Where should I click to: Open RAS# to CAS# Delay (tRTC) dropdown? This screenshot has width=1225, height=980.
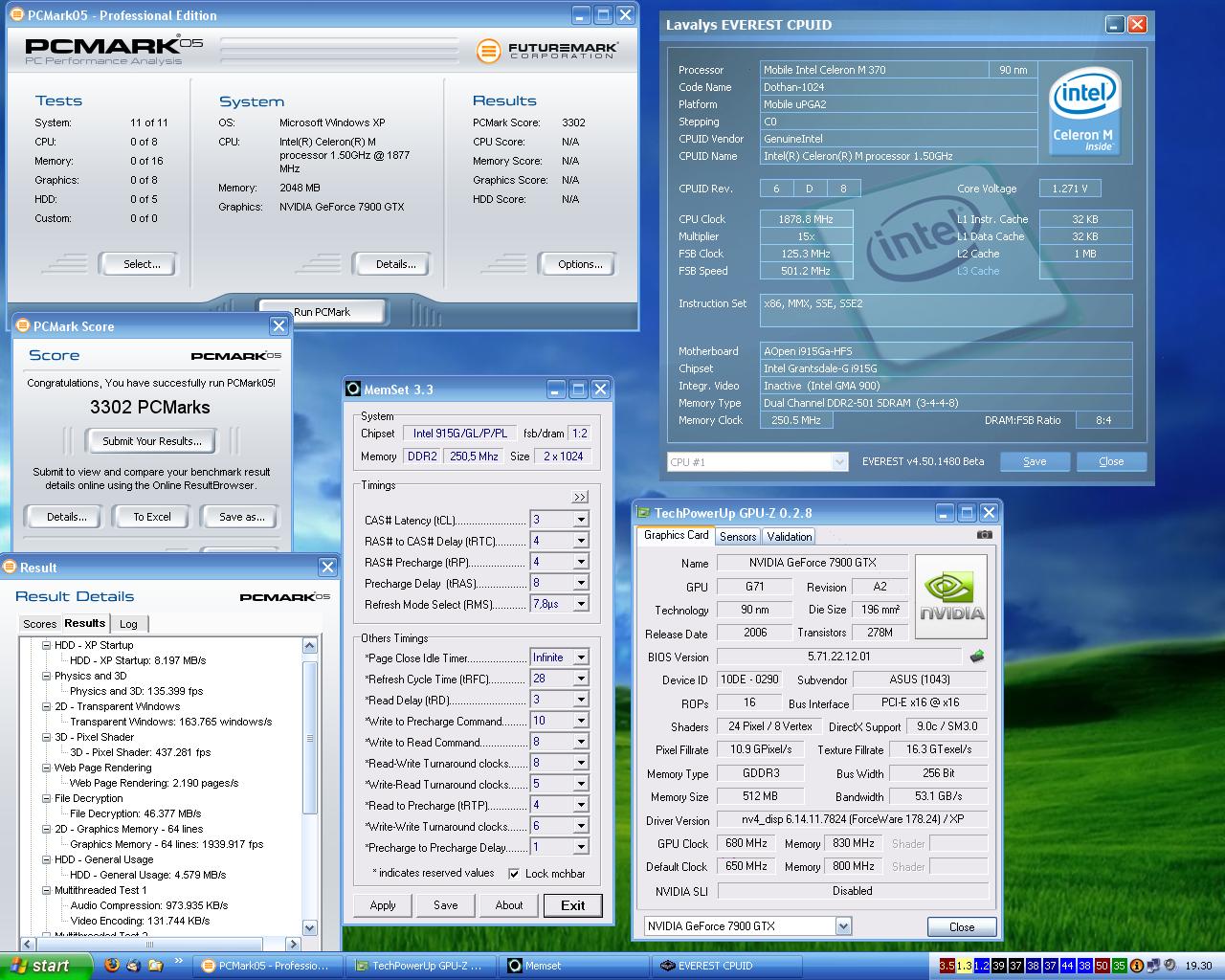[x=580, y=541]
